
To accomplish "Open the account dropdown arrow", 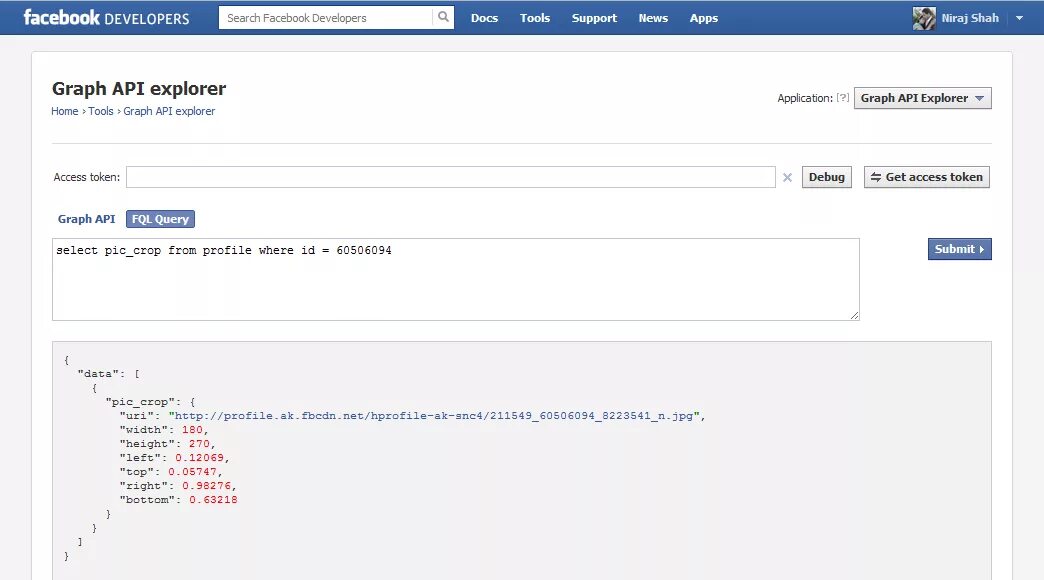I will [1019, 18].
